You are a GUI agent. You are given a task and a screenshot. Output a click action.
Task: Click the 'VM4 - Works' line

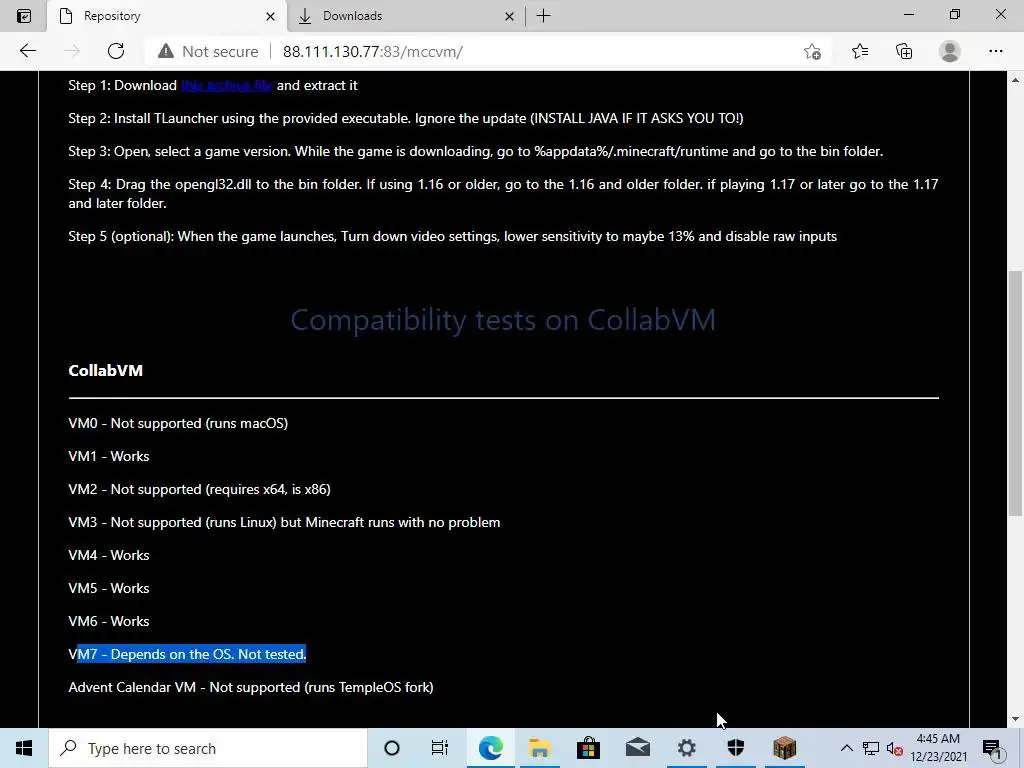tap(109, 555)
